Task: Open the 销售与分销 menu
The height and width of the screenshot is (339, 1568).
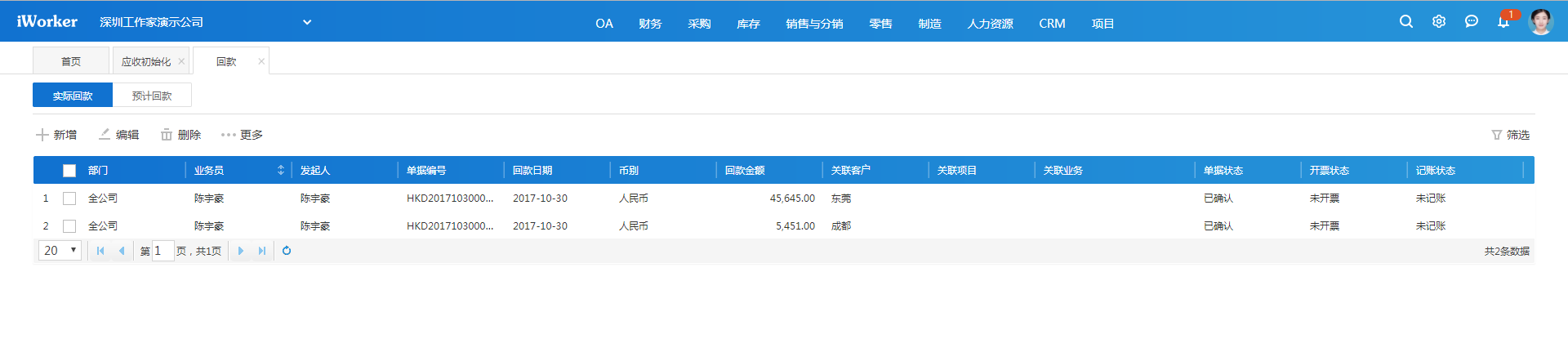Action: 814,24
